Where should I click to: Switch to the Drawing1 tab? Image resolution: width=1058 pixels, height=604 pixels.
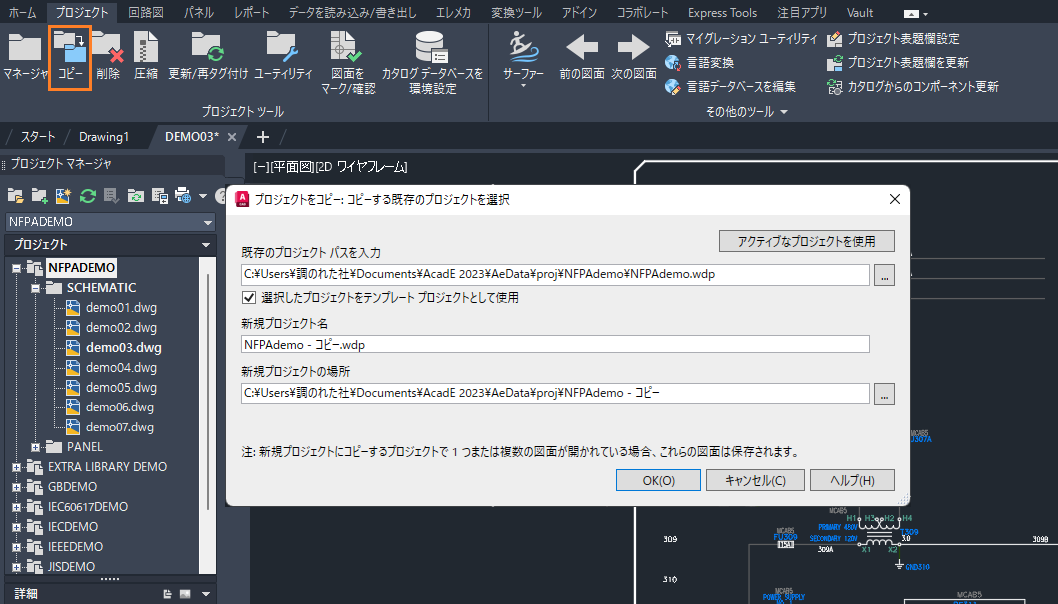[103, 136]
